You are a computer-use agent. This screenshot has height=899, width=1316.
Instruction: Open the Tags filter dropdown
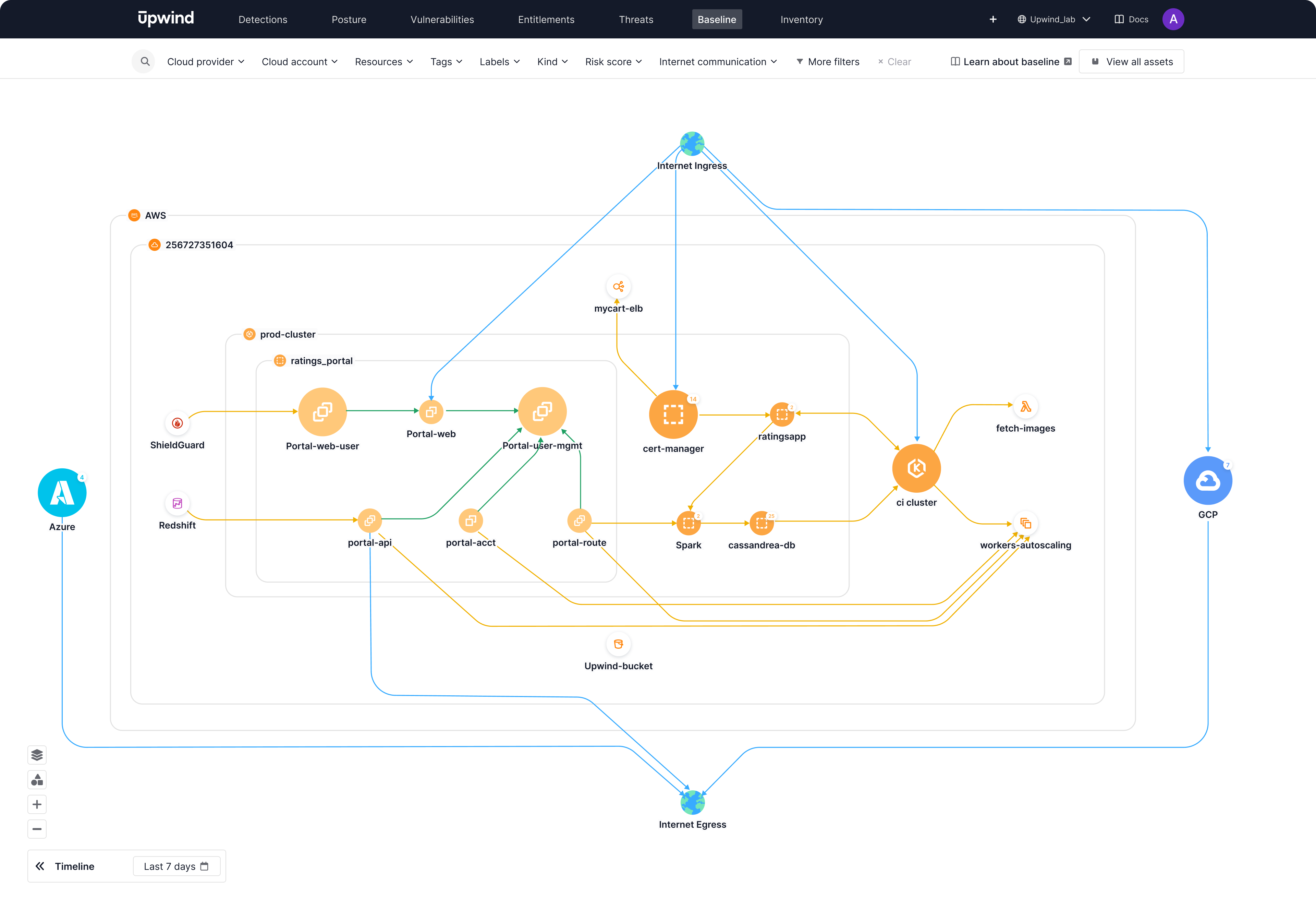tap(446, 61)
